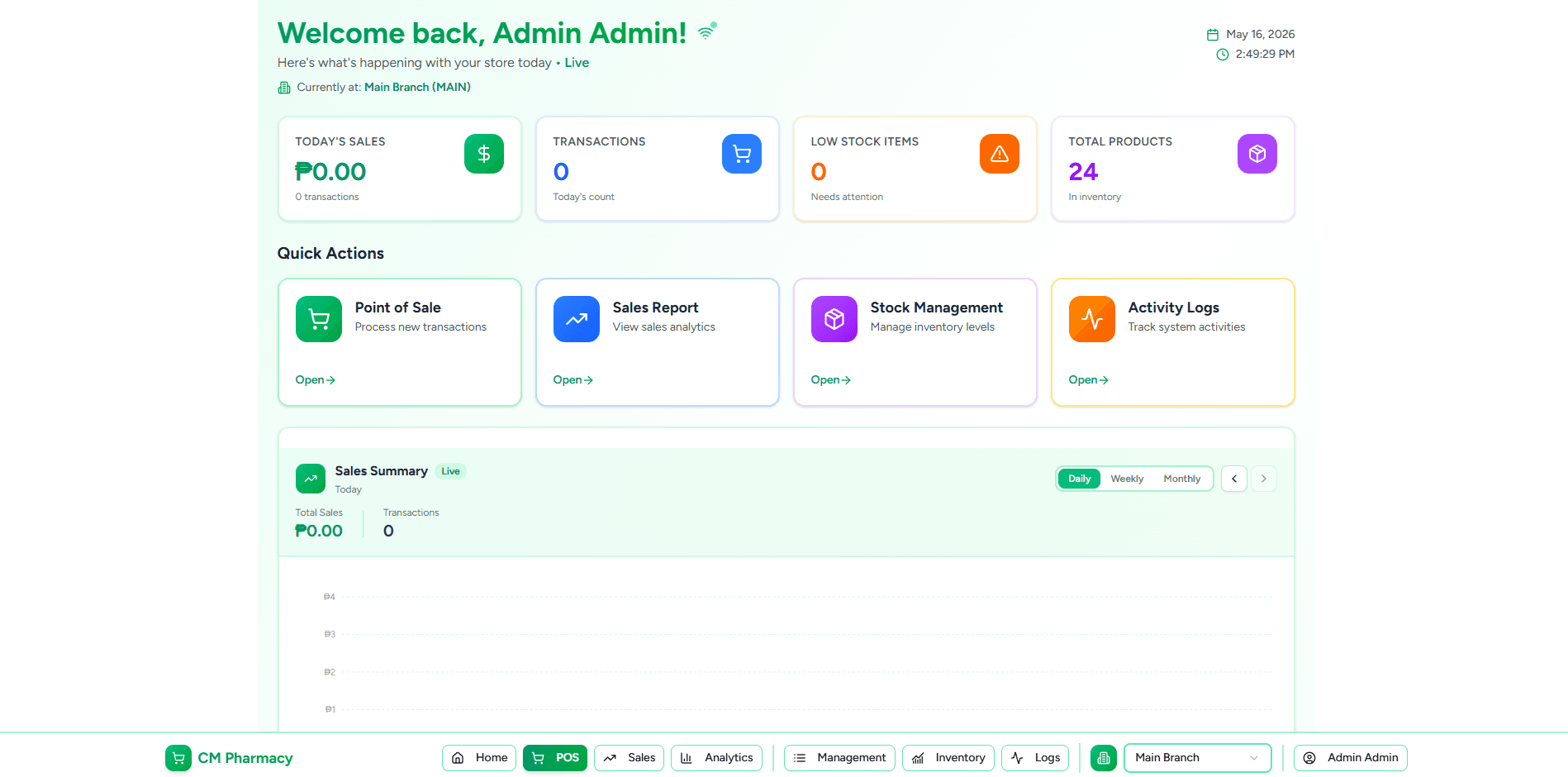Open the Inventory nav item
The height and width of the screenshot is (777, 1568).
pos(948,758)
